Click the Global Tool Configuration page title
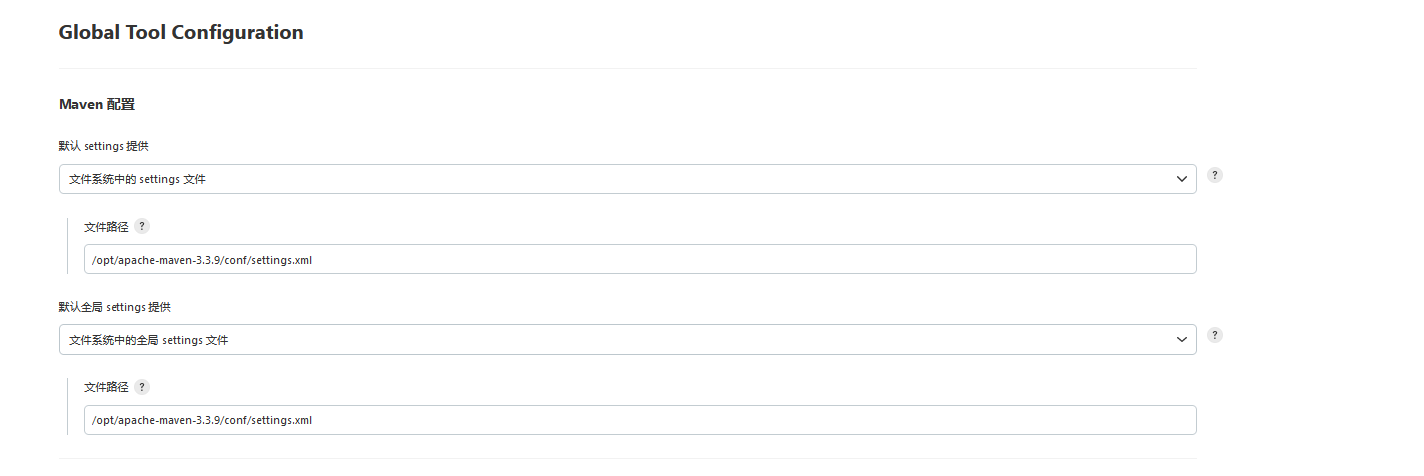1424x476 pixels. (x=181, y=32)
